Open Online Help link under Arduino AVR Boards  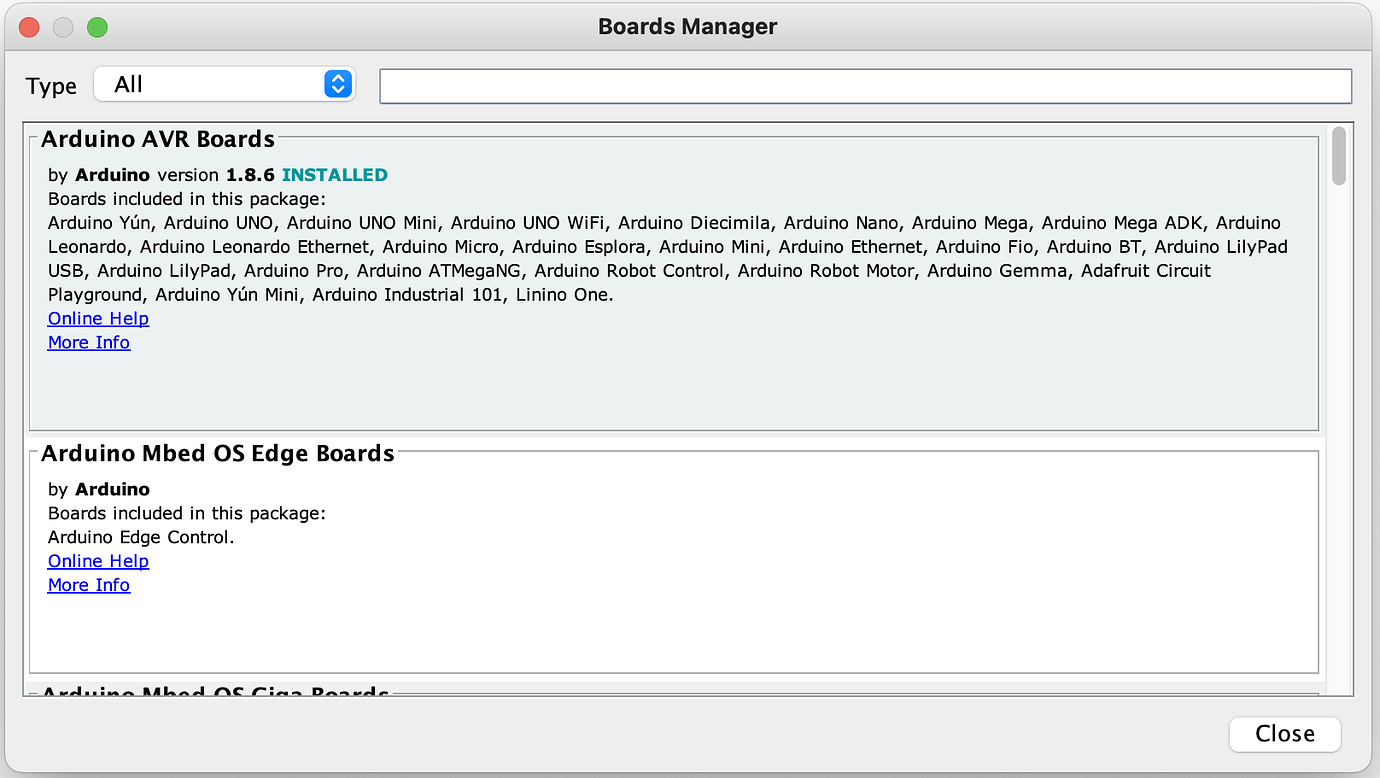(98, 318)
